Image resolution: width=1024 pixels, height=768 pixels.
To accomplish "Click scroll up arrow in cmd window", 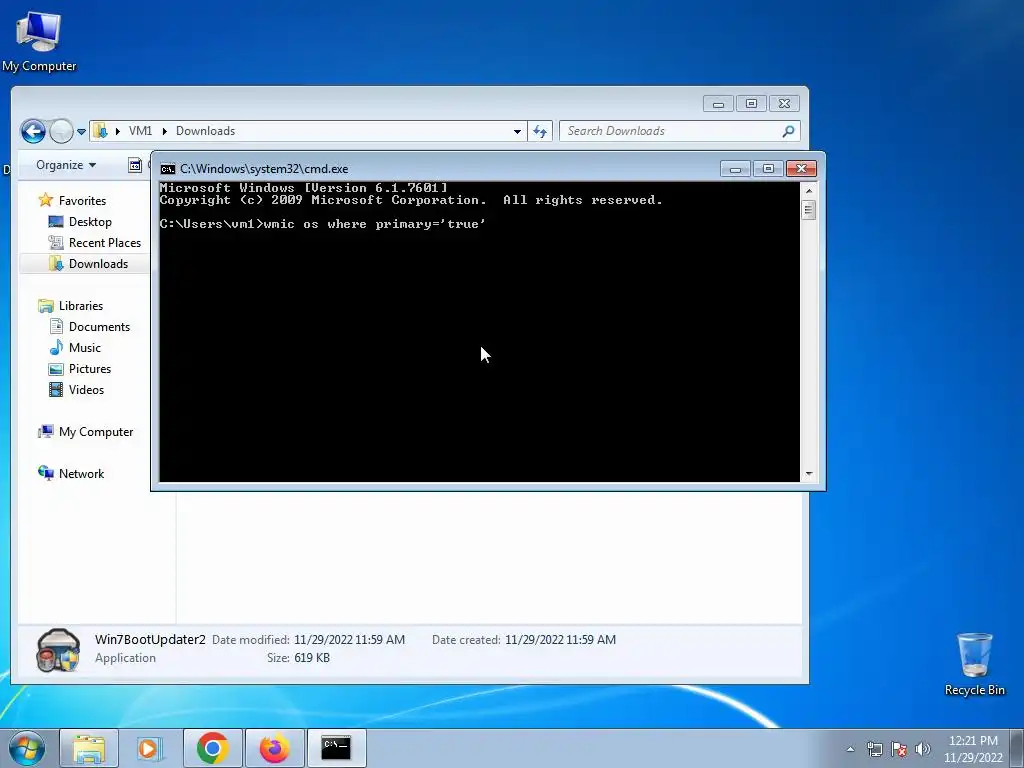I will [808, 191].
